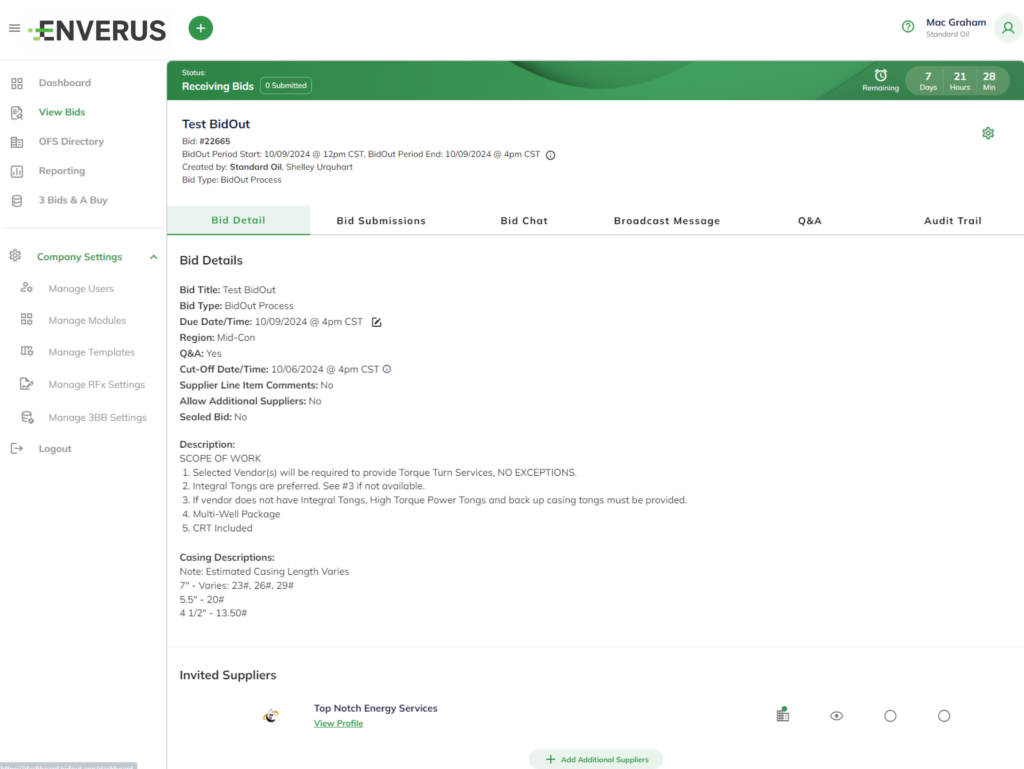1024x769 pixels.
Task: View Profile of Top Notch Energy Services
Action: pyautogui.click(x=338, y=722)
